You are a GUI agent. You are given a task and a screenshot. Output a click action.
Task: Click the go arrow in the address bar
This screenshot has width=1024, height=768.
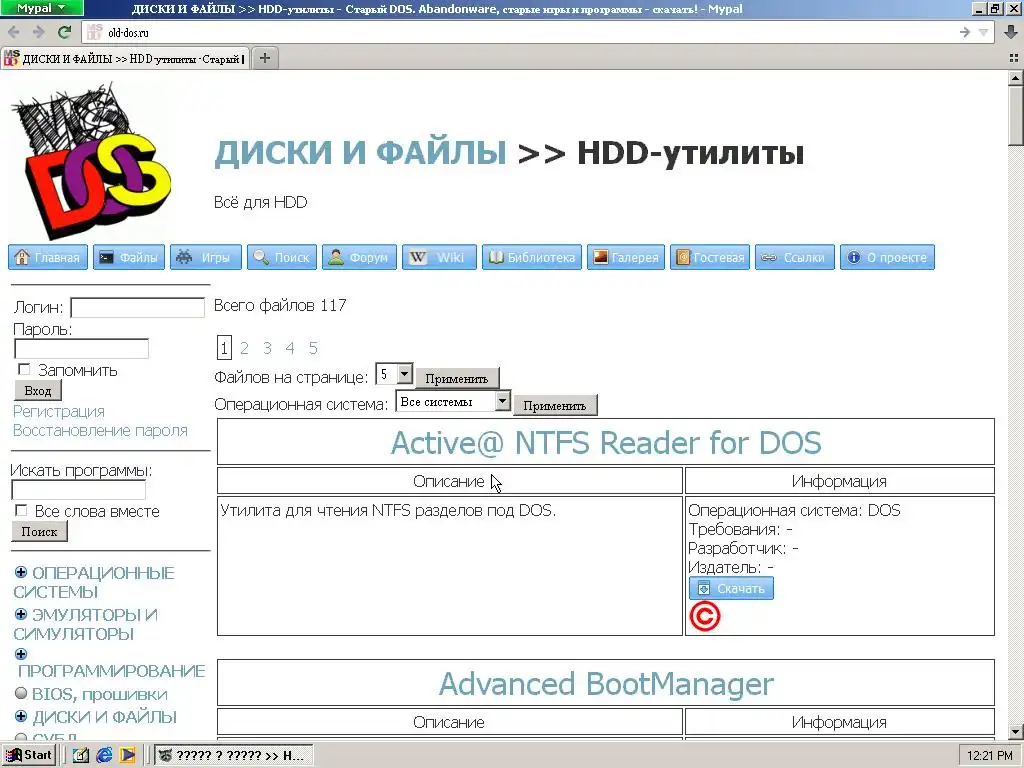point(965,32)
